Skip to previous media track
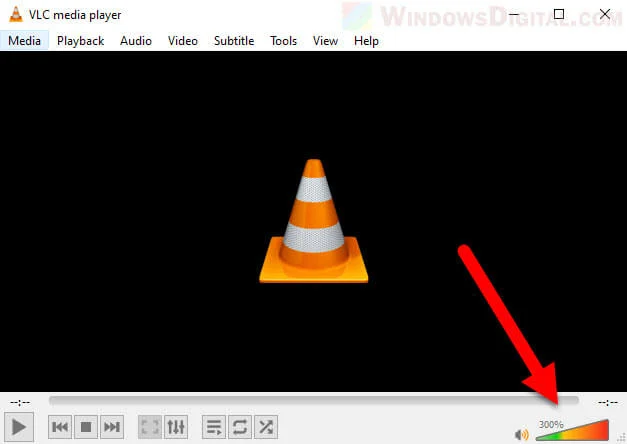This screenshot has width=627, height=444. [x=60, y=427]
